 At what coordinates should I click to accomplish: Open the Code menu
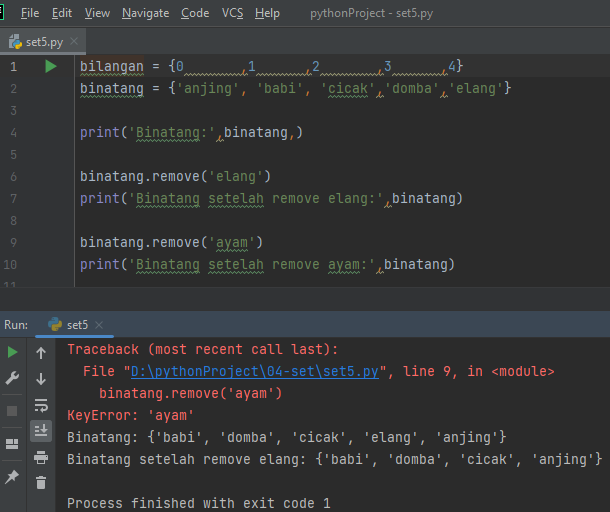pyautogui.click(x=195, y=13)
